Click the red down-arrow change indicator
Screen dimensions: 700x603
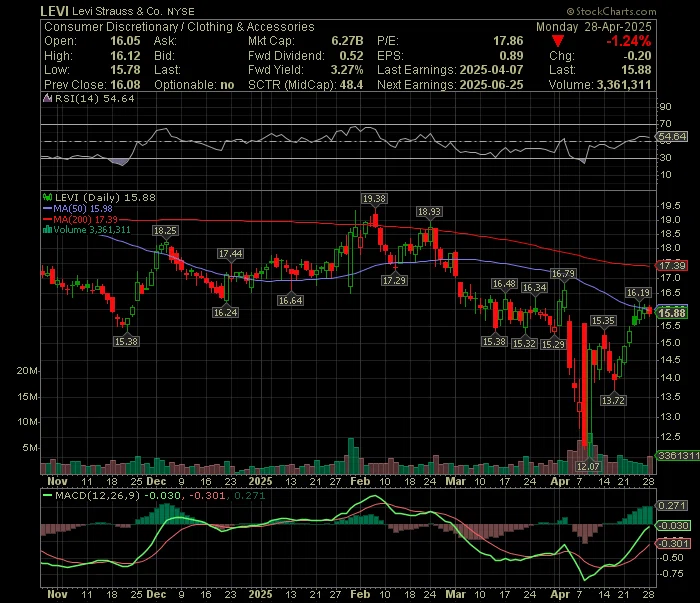tap(557, 41)
